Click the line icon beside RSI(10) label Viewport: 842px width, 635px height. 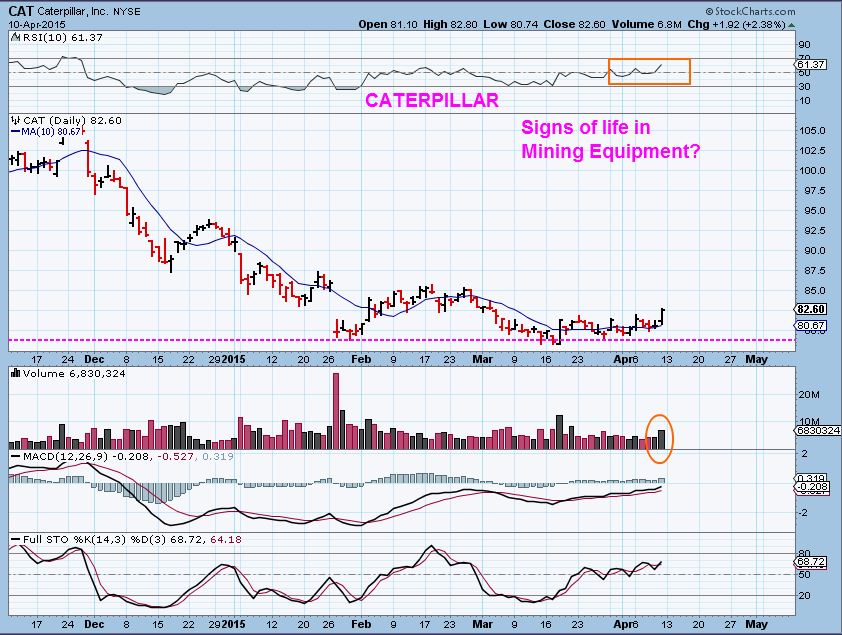coord(16,38)
